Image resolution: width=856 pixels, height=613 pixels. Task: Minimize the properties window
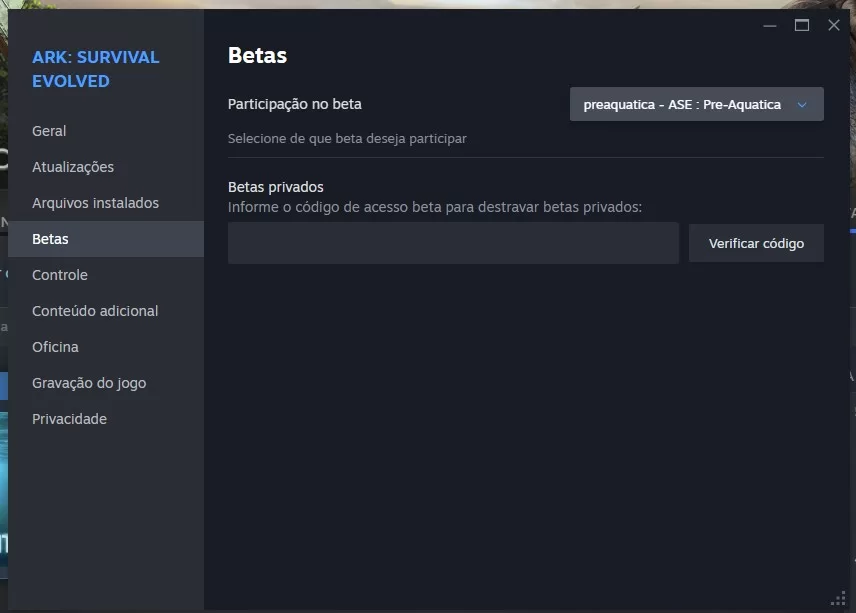769,25
